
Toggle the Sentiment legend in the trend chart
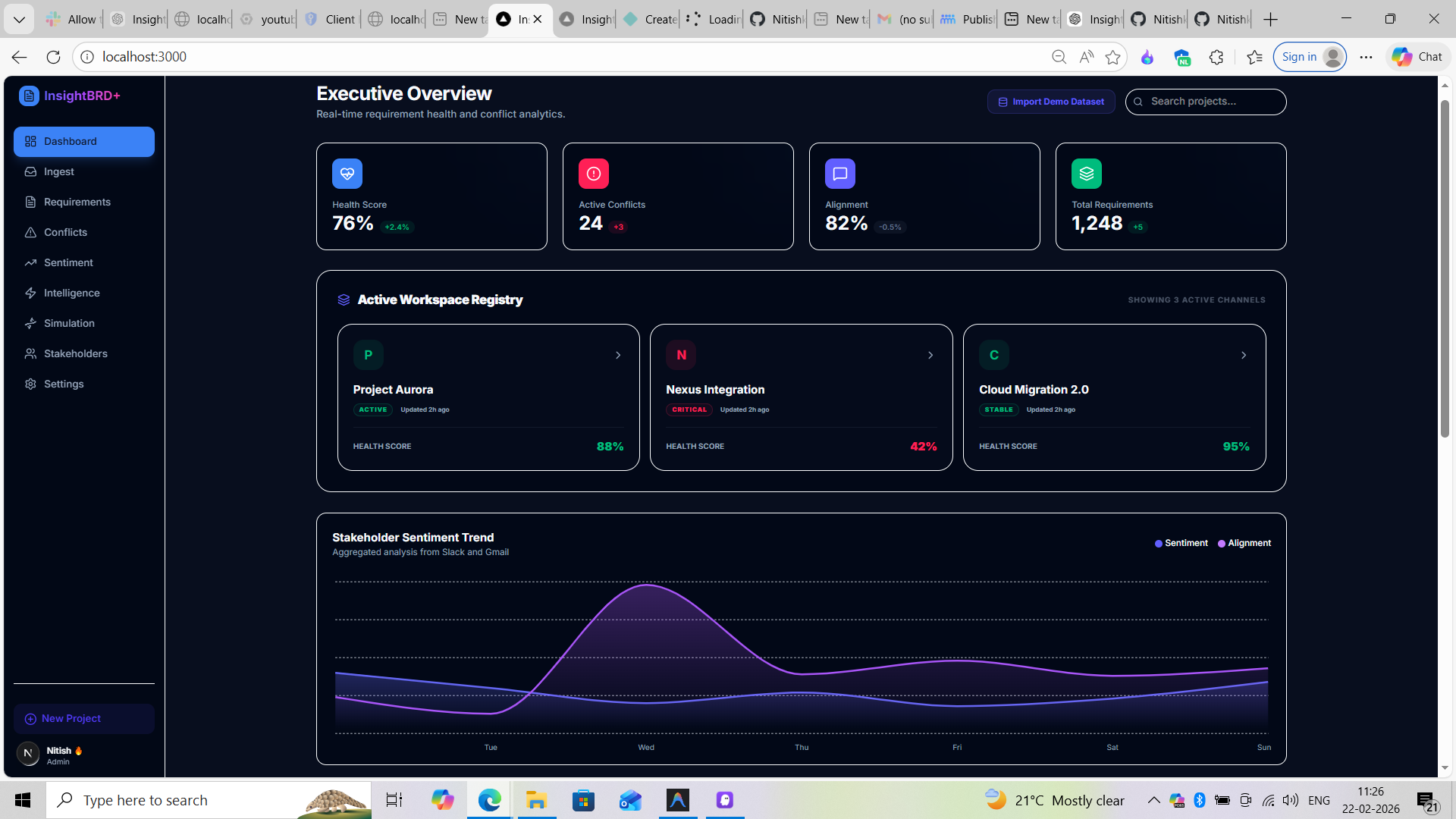point(1181,543)
